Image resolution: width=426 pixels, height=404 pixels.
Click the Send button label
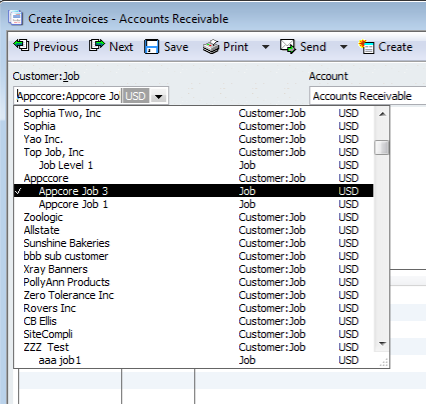tap(313, 47)
